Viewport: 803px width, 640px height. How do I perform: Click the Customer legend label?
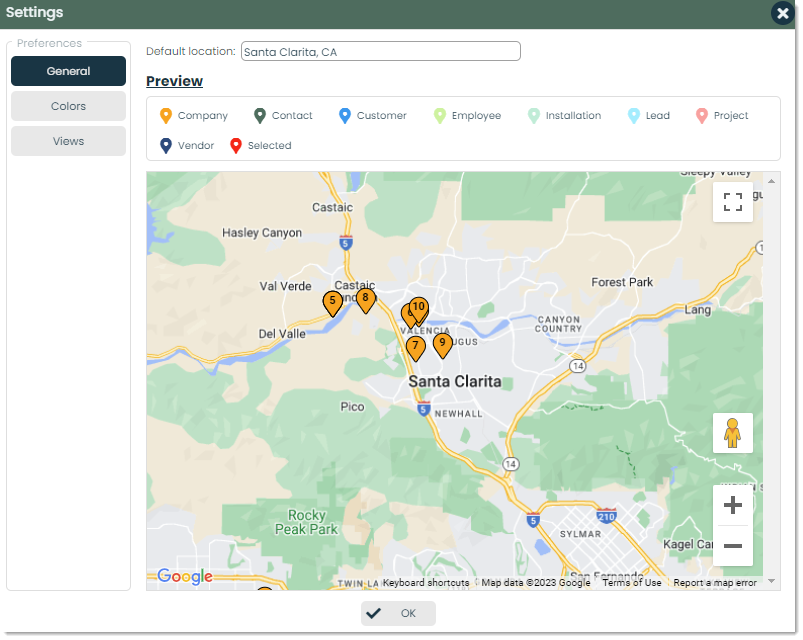[x=382, y=116]
